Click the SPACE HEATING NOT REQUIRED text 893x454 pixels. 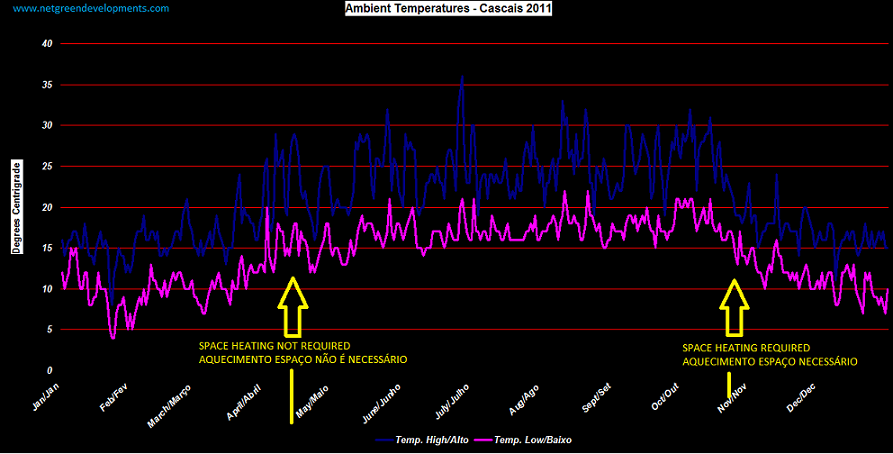(274, 346)
